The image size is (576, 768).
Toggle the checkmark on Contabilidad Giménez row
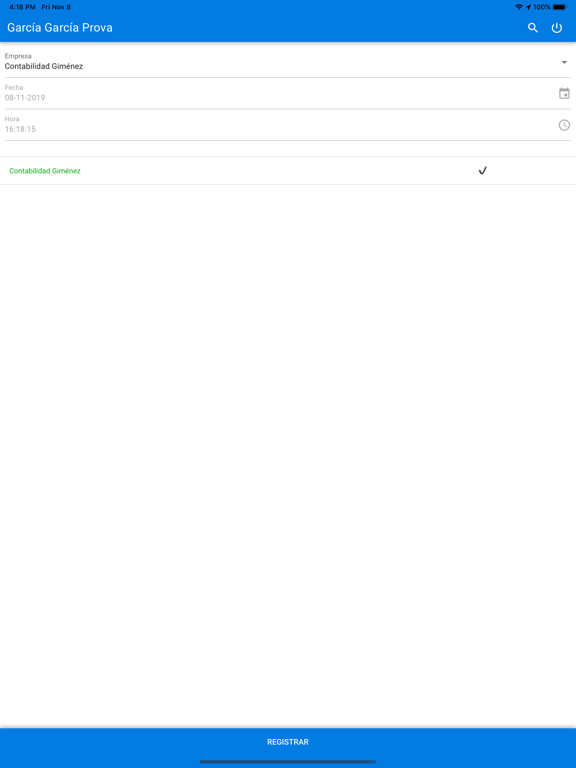[x=482, y=170]
